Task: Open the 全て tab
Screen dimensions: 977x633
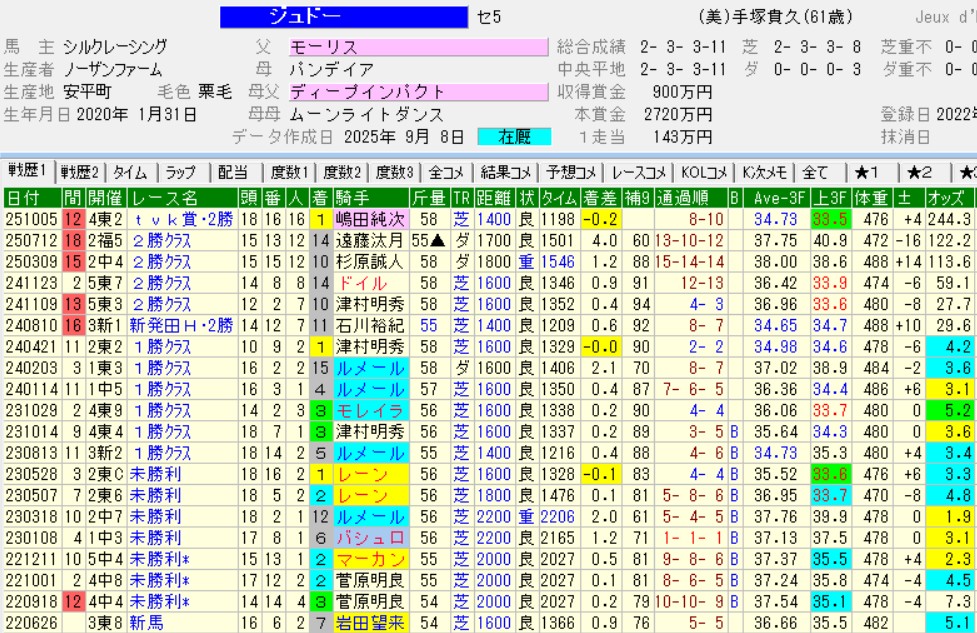Action: 816,171
